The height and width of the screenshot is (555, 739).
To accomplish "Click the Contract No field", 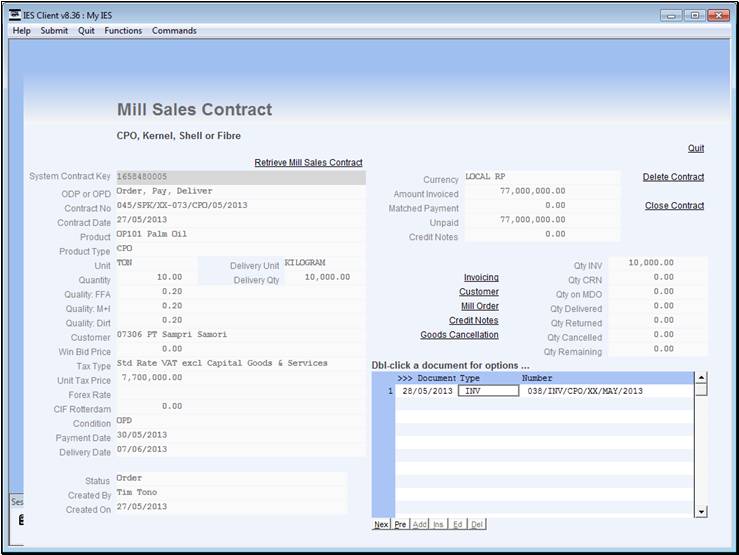I will click(240, 205).
